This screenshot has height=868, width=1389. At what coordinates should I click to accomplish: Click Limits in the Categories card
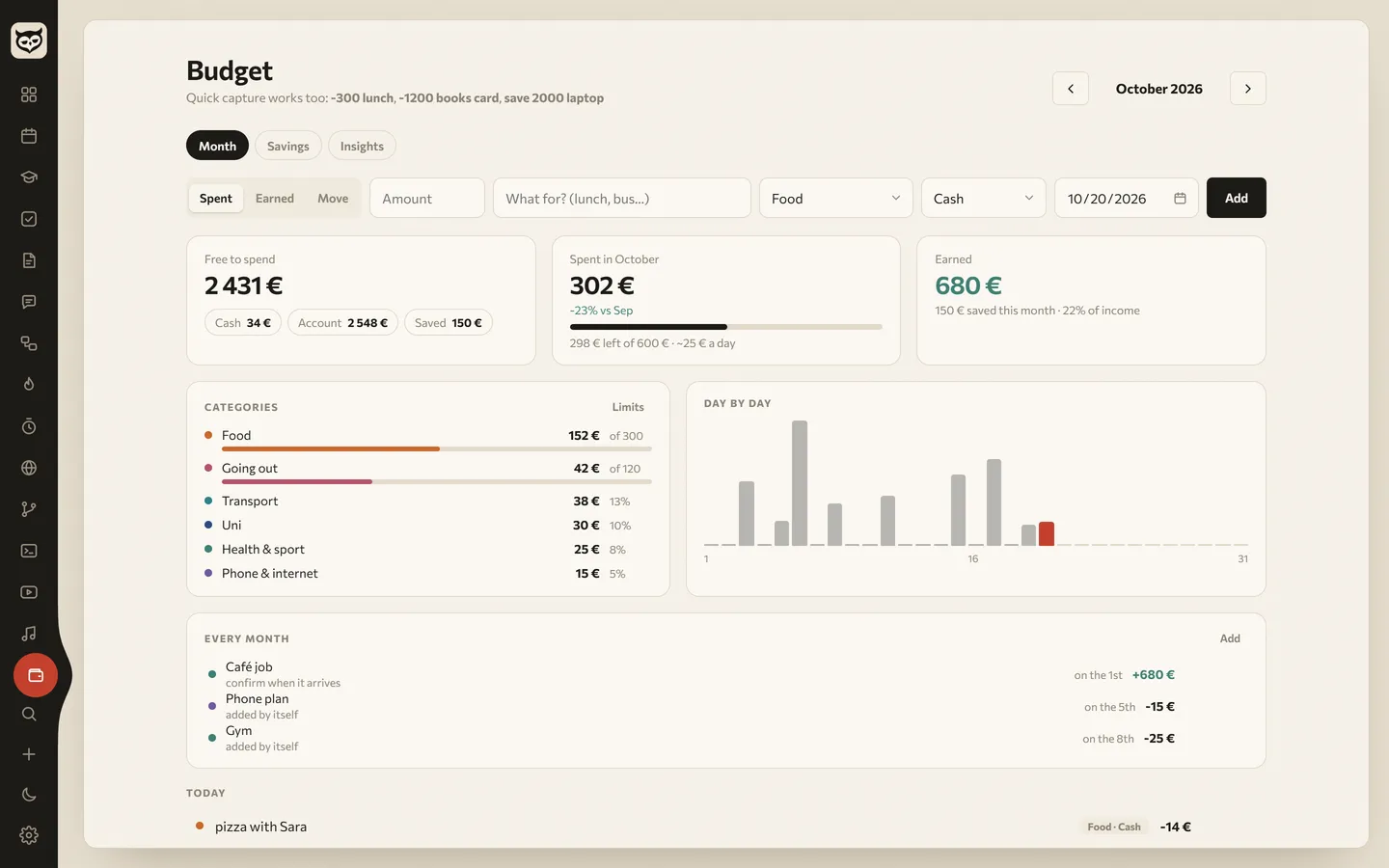click(628, 407)
